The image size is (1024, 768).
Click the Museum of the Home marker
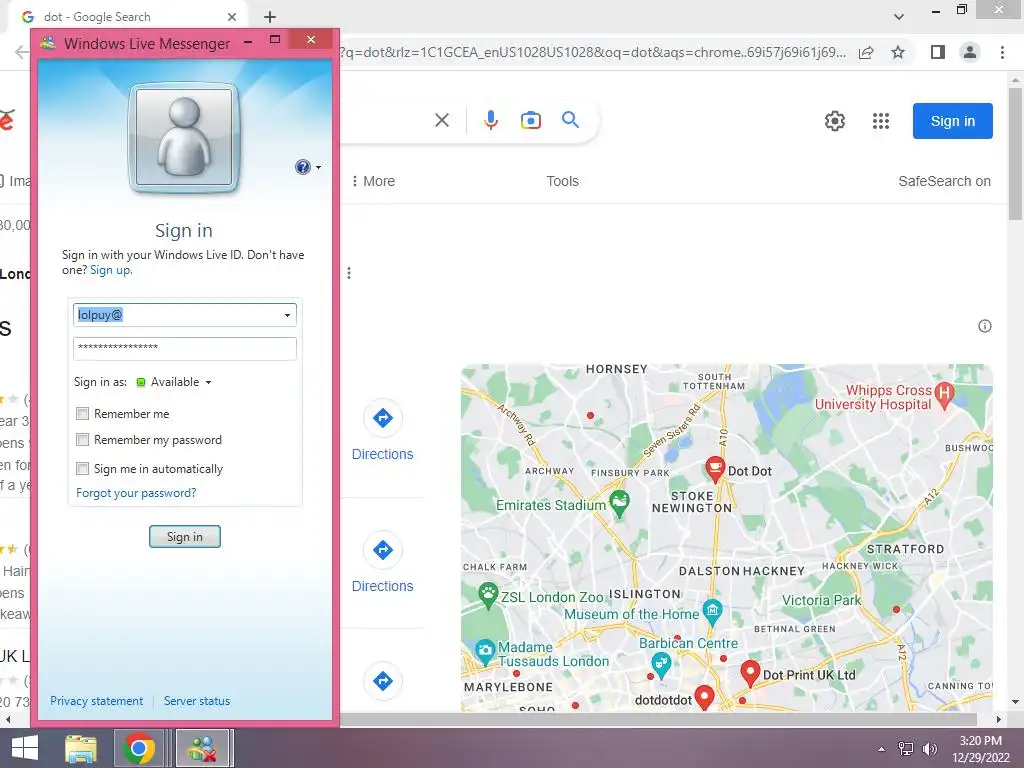point(712,611)
